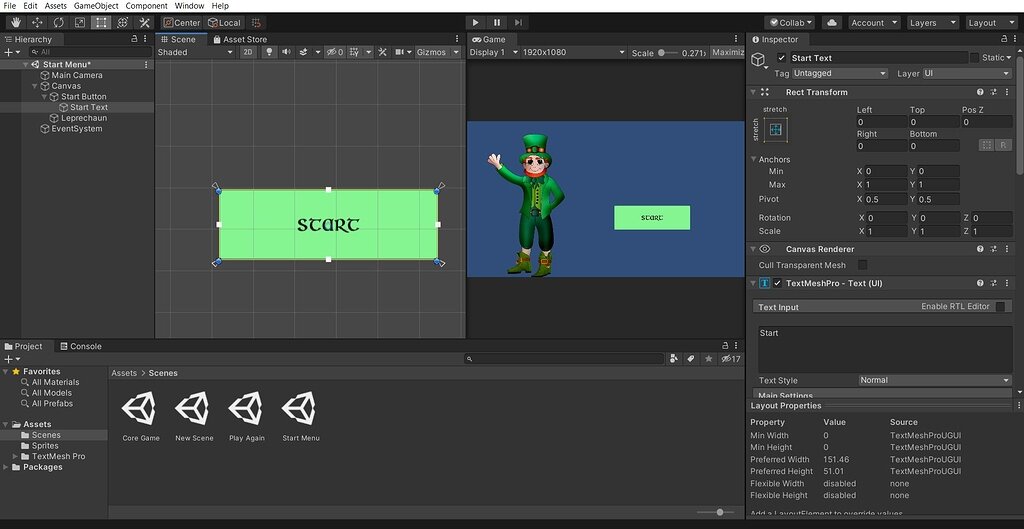Open scene effects toggle icon

click(304, 52)
